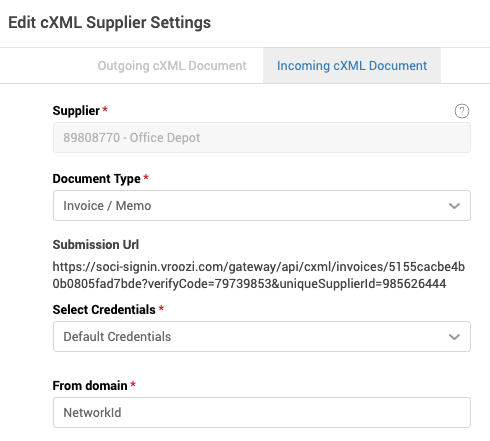Click the Document Type field label
Image resolution: width=490 pixels, height=441 pixels.
pos(97,179)
